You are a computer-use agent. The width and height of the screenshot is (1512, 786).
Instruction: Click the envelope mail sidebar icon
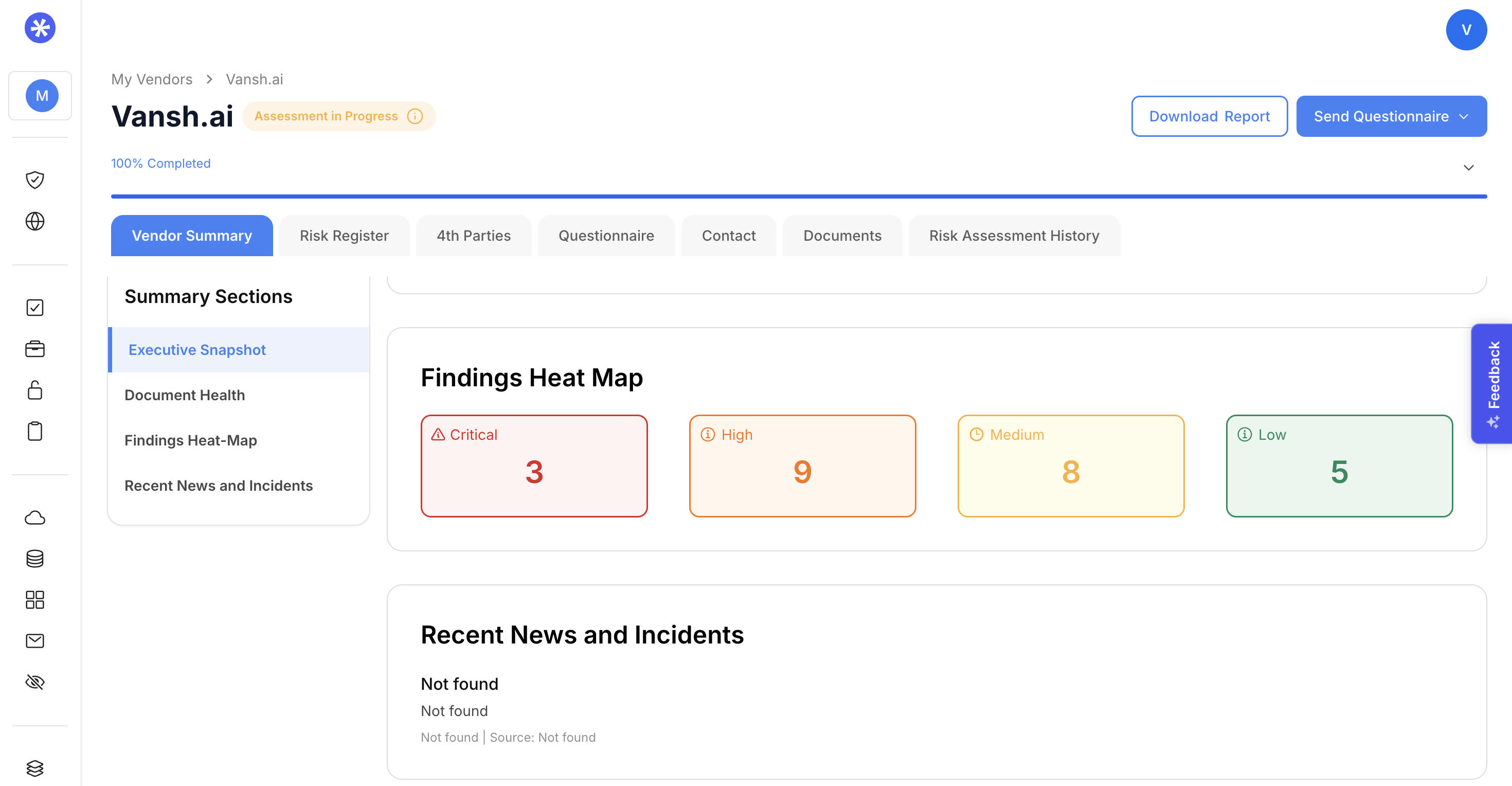pyautogui.click(x=34, y=640)
